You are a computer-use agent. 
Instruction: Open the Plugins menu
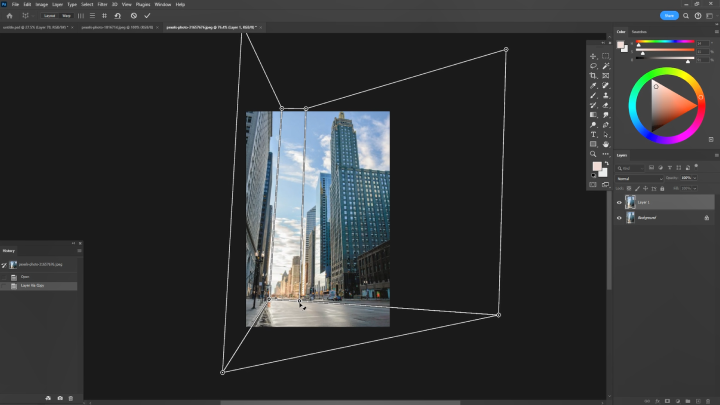pyautogui.click(x=143, y=4)
